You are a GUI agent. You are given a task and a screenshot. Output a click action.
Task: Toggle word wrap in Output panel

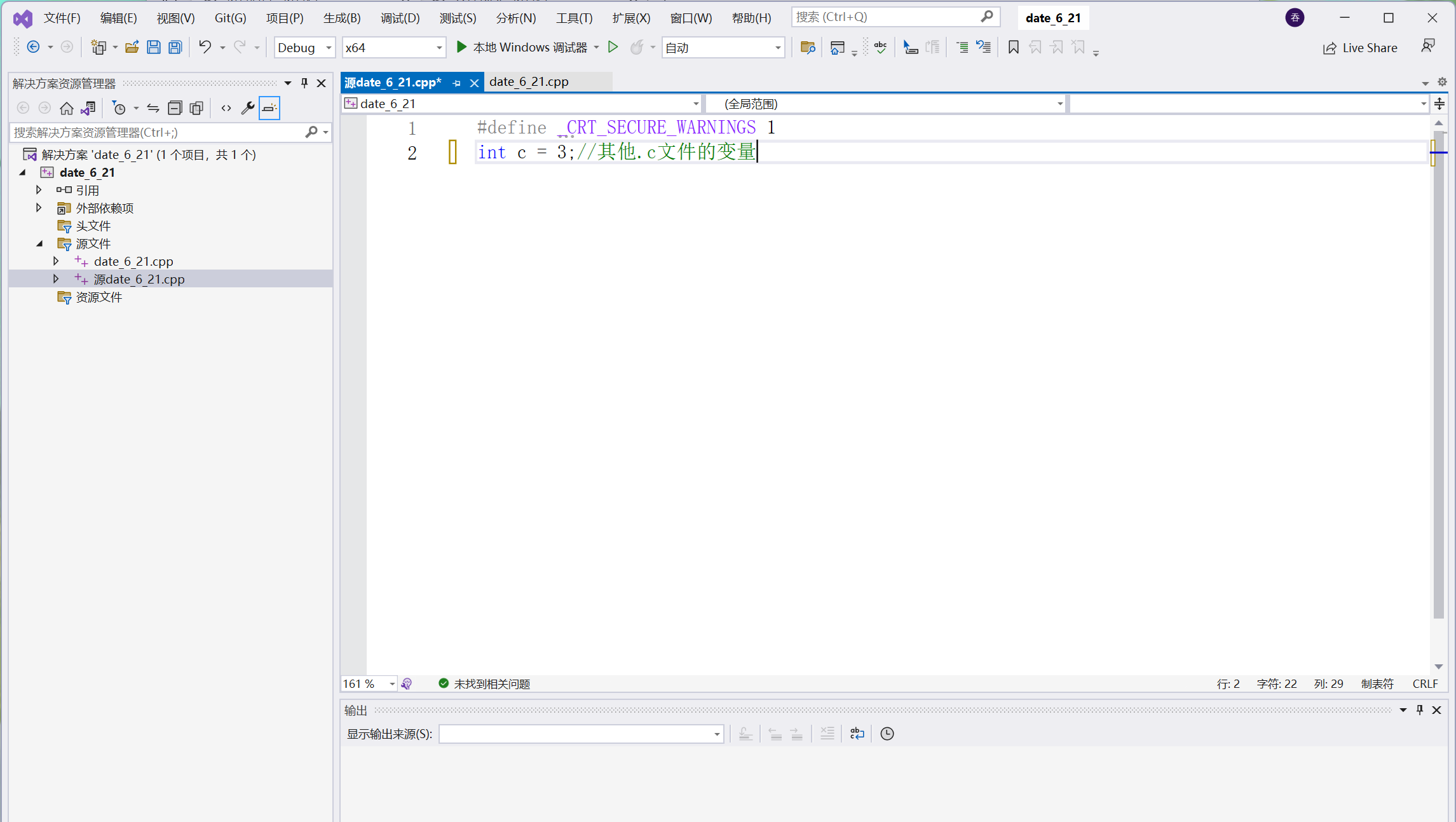click(x=857, y=734)
